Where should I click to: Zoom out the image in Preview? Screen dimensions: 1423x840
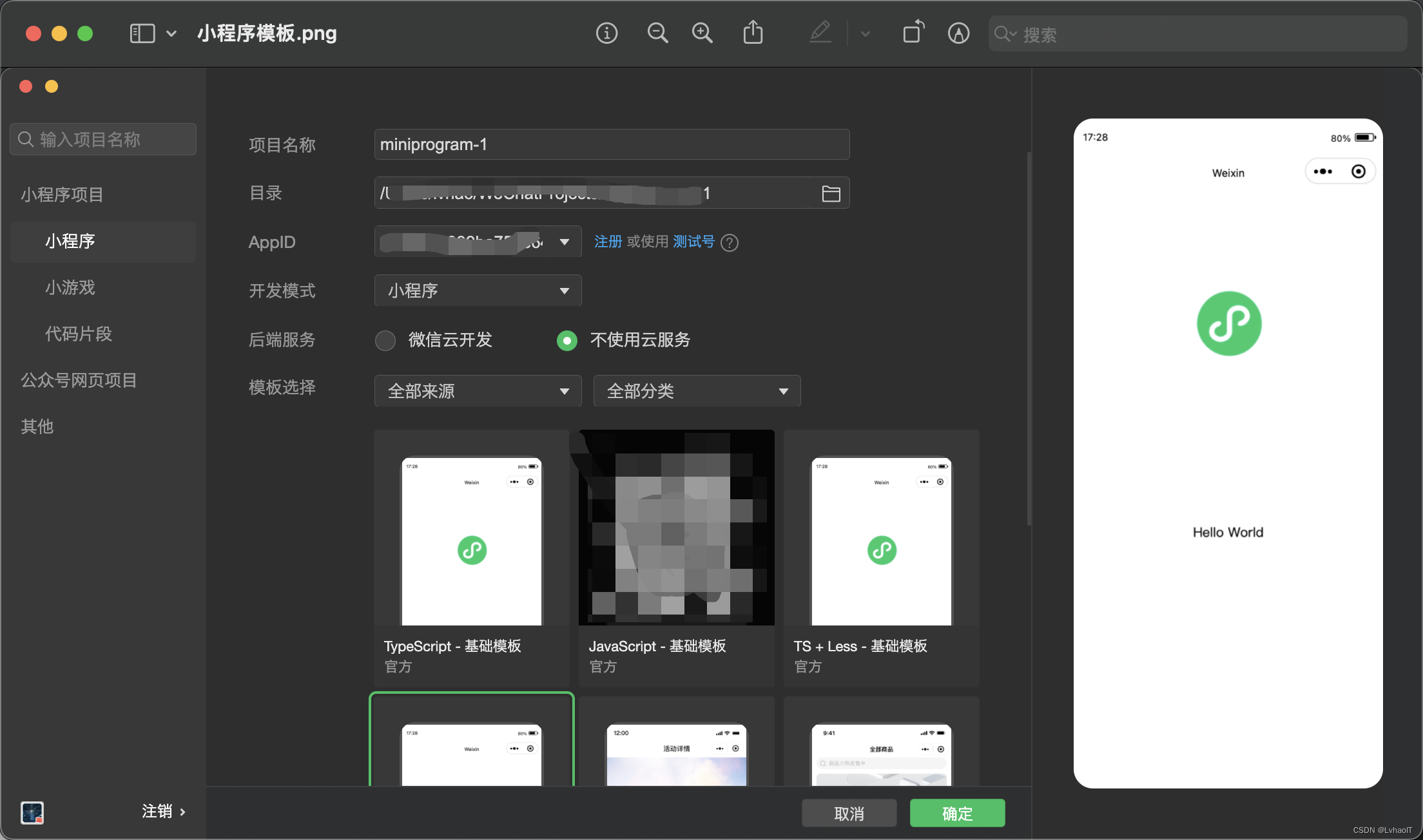(x=657, y=33)
